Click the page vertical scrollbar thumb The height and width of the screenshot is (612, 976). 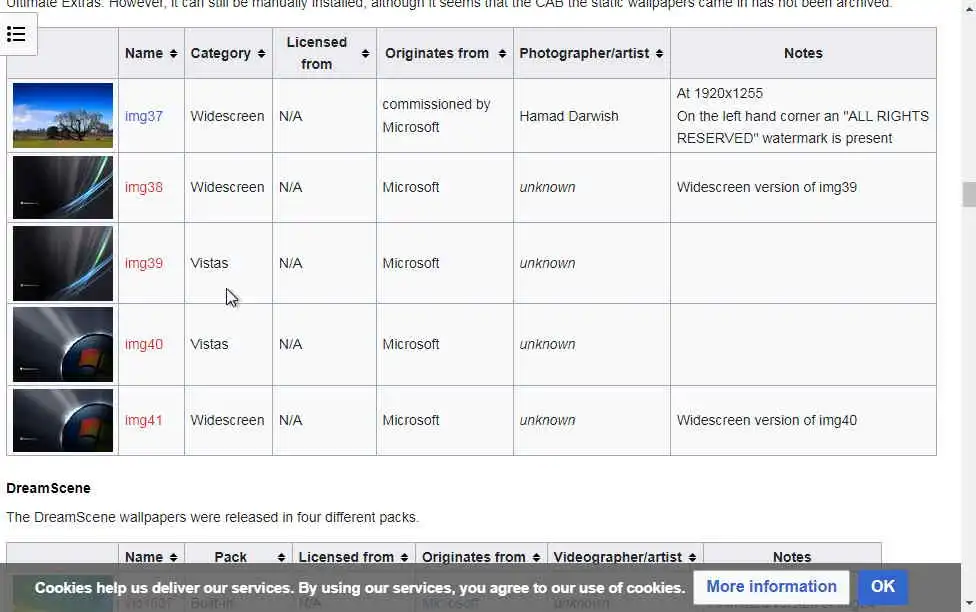(x=969, y=194)
